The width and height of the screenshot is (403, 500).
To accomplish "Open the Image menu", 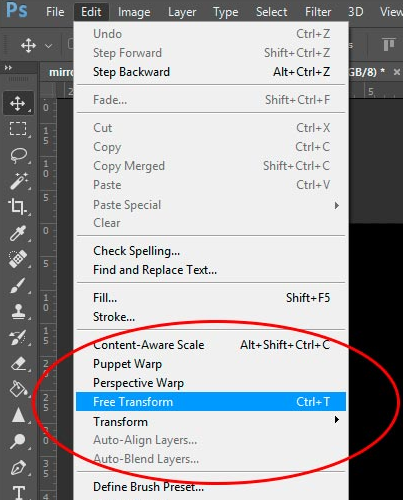I will [134, 12].
